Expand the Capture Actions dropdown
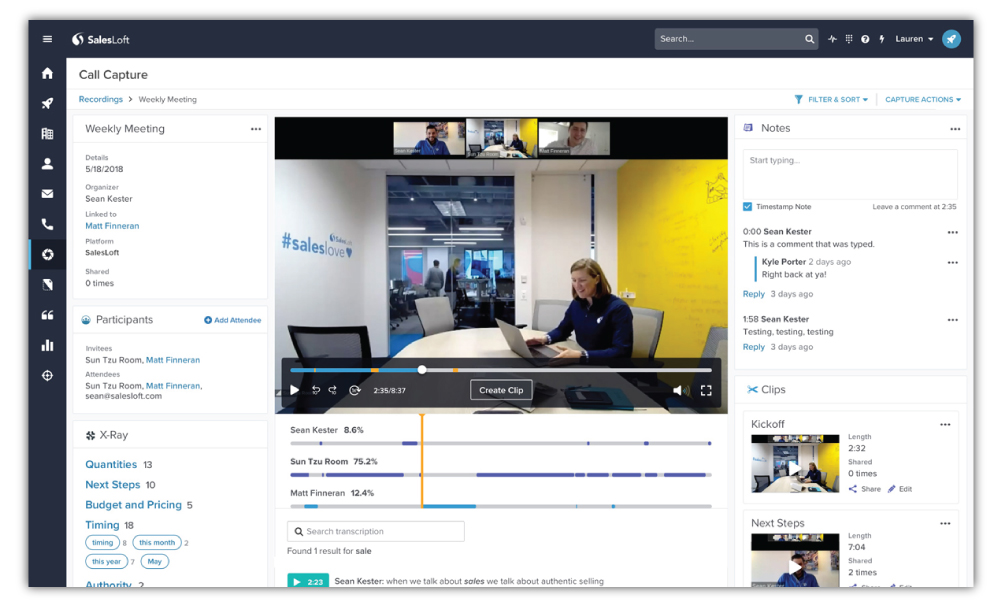 [922, 100]
